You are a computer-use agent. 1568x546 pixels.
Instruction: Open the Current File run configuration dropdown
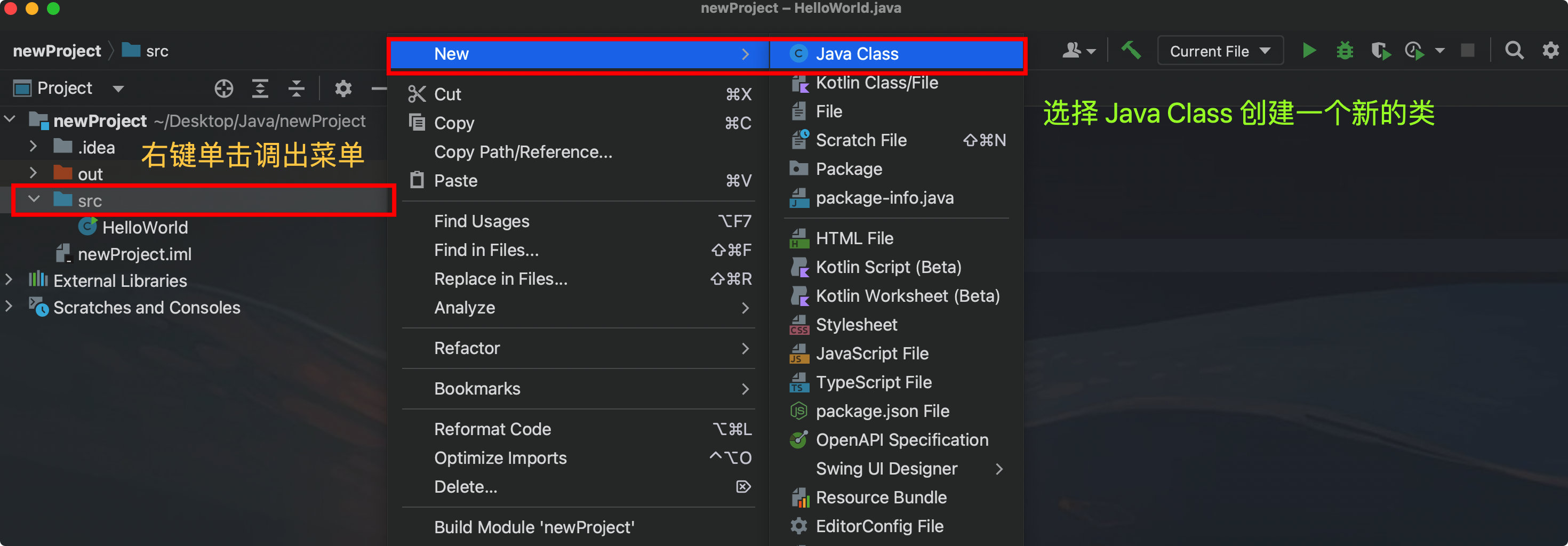tap(1220, 51)
